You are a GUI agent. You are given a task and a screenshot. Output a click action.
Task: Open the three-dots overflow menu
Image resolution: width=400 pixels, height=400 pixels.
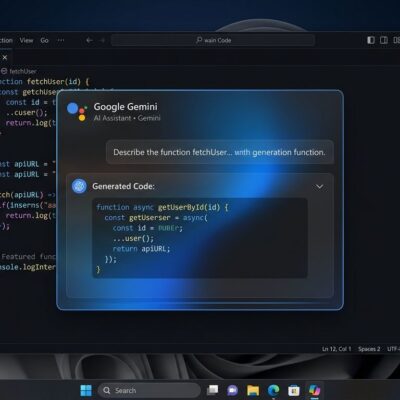pos(61,40)
